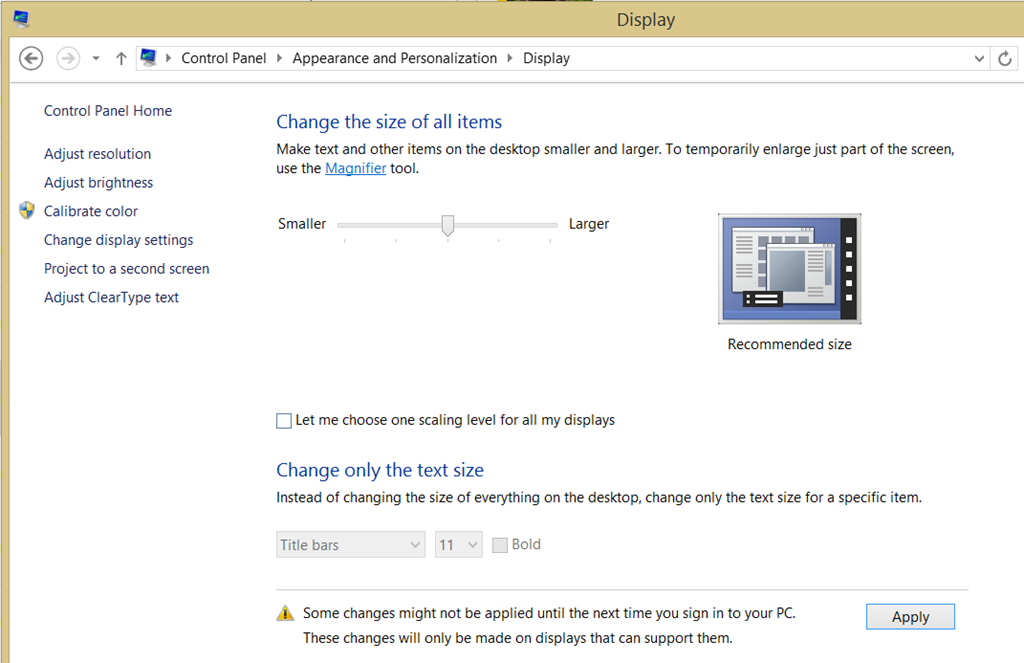Image resolution: width=1024 pixels, height=663 pixels.
Task: Open the recent locations dropdown arrow
Action: [96, 58]
